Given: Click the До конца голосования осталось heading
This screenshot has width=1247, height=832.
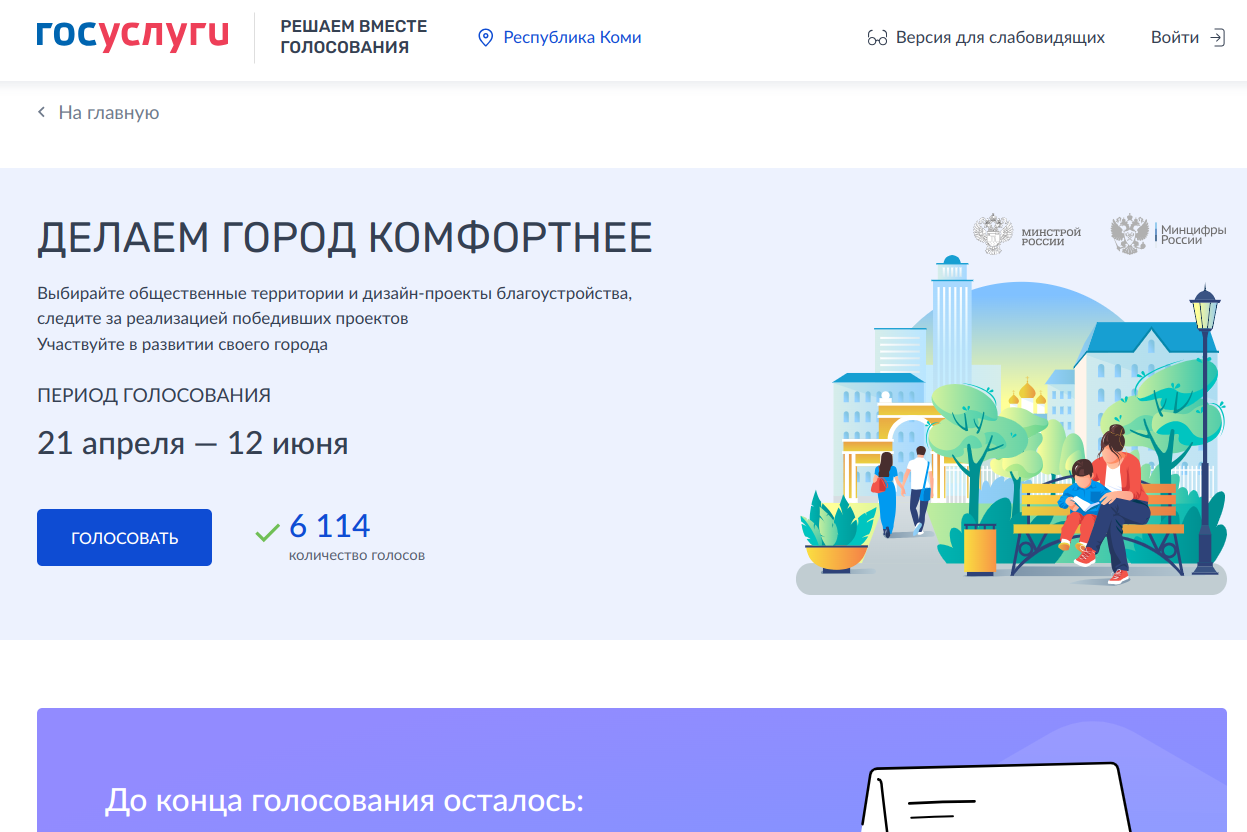Looking at the screenshot, I should pyautogui.click(x=343, y=801).
